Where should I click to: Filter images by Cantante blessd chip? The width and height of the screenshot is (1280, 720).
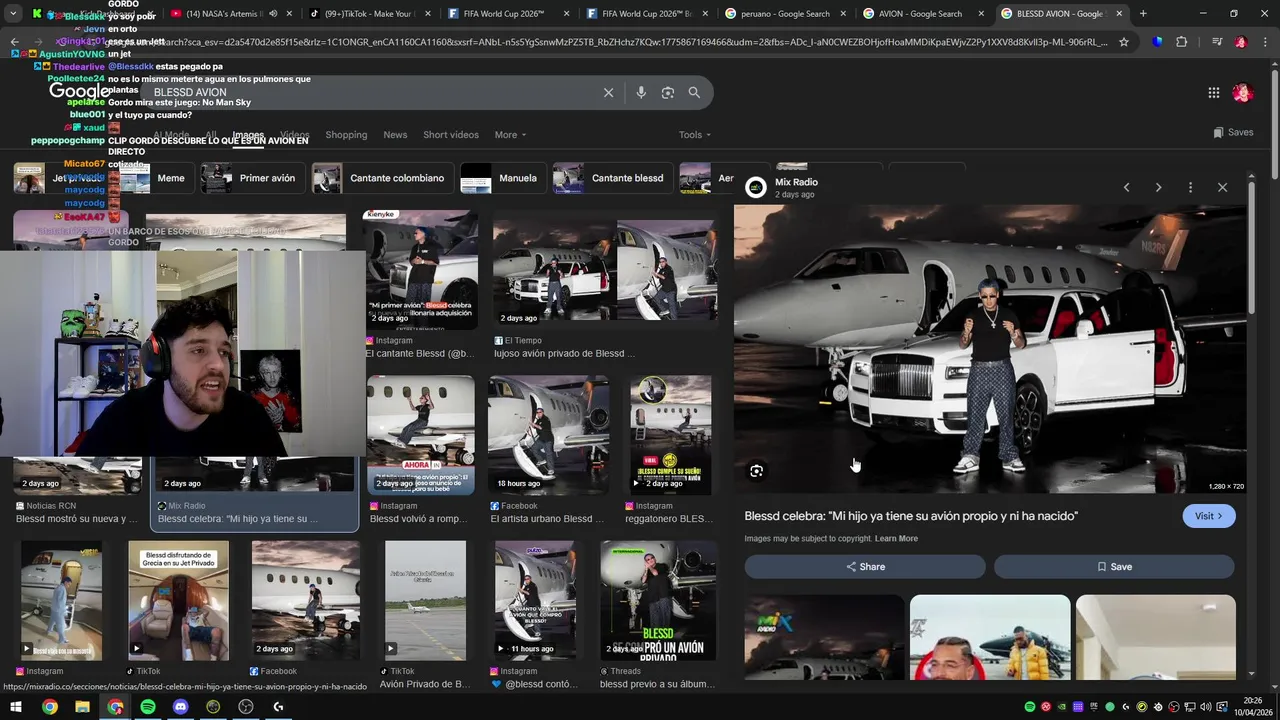point(613,178)
